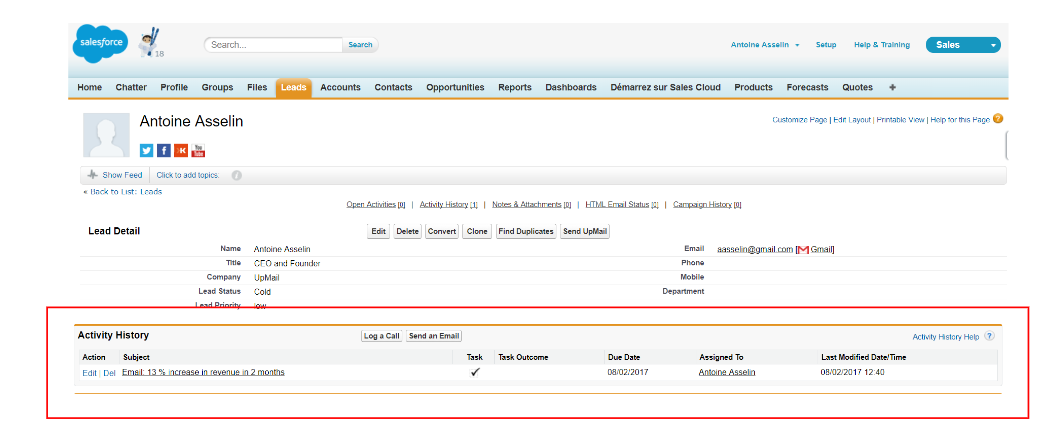This screenshot has width=1061, height=448.
Task: Switch to the Reports tab
Action: point(515,87)
